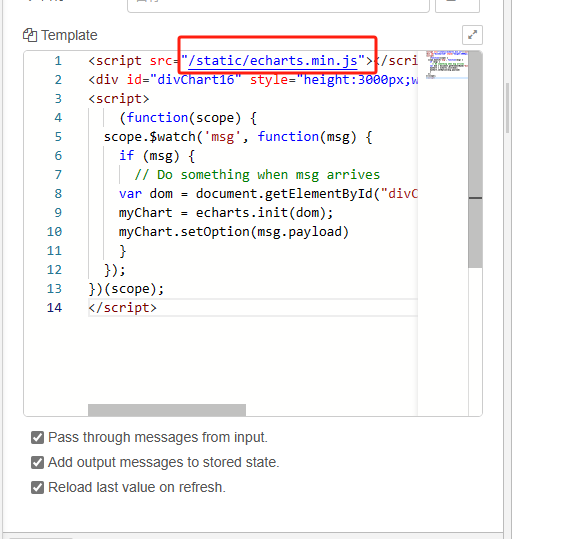Click the code minimap preview
The image size is (562, 539).
pos(447,65)
